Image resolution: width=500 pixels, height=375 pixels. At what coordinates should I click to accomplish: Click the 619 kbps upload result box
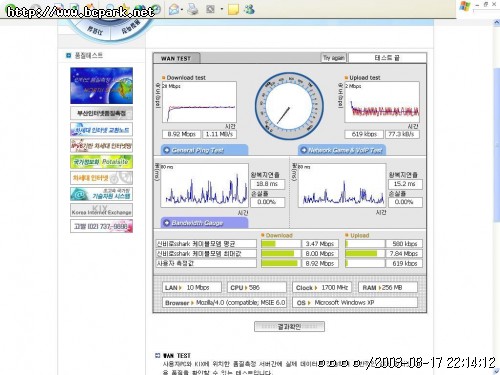pos(364,134)
